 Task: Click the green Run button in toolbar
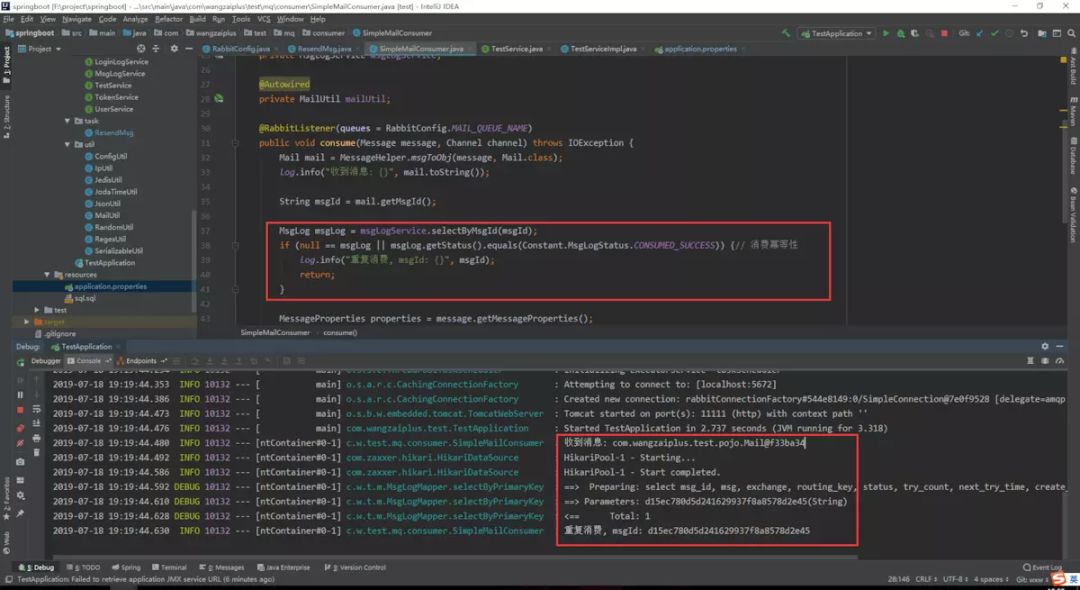coord(885,33)
